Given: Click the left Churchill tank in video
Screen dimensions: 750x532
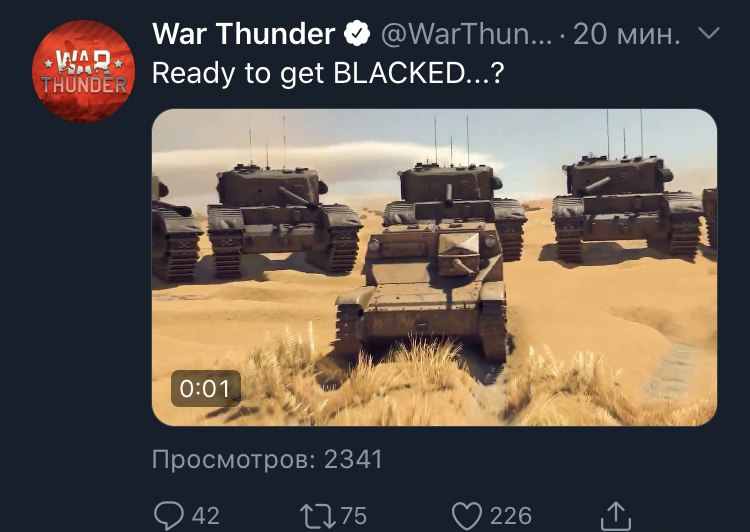Looking at the screenshot, I should coord(283,220).
